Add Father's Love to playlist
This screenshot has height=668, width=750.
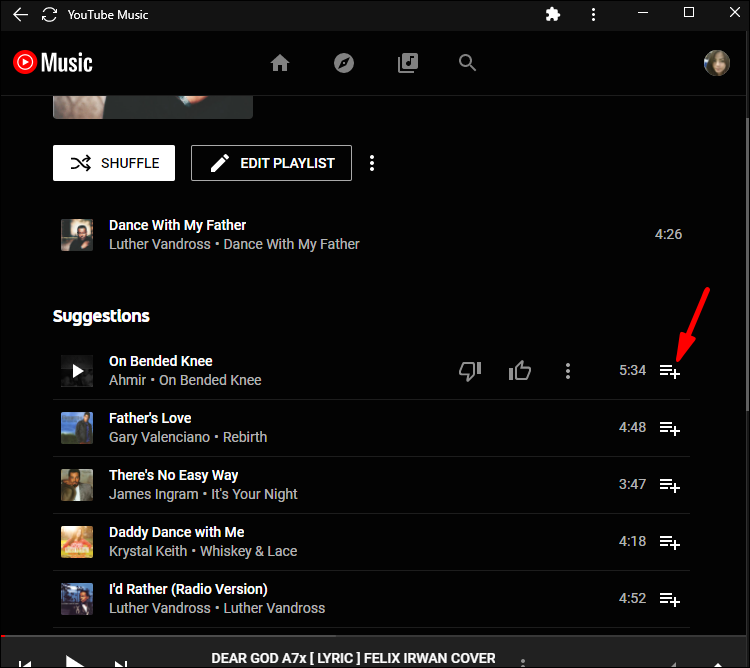click(670, 428)
